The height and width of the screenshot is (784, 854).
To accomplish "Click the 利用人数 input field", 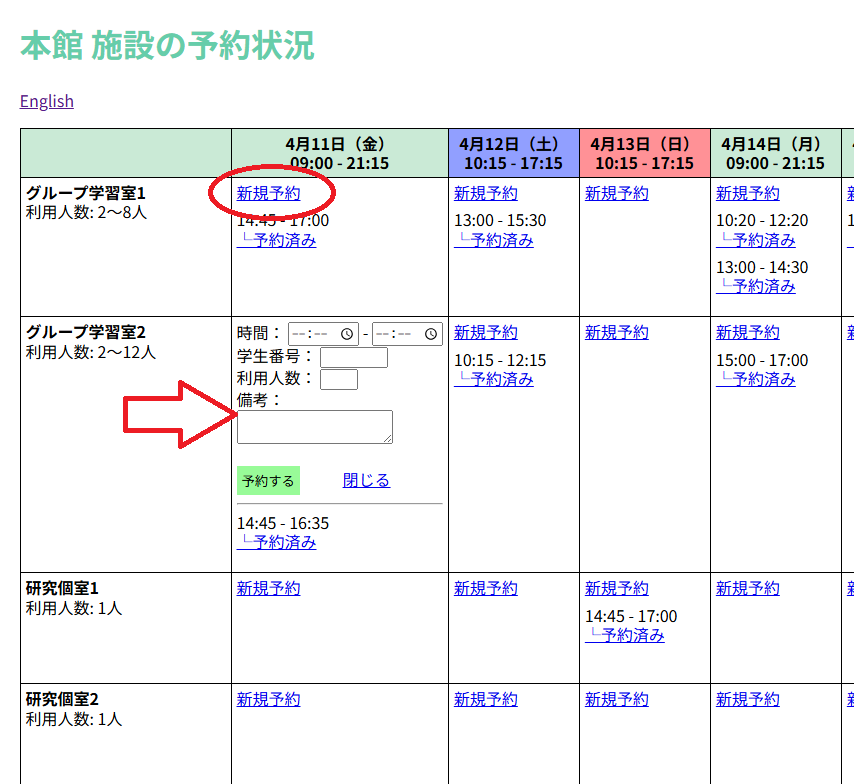I will [x=338, y=379].
